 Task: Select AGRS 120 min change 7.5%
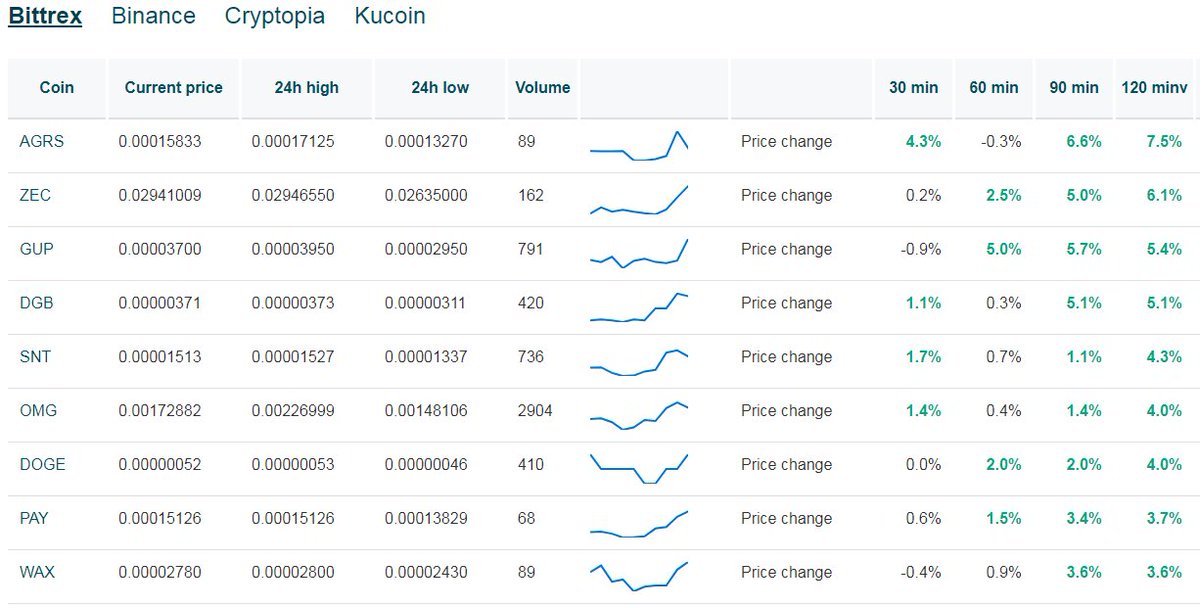(1164, 142)
